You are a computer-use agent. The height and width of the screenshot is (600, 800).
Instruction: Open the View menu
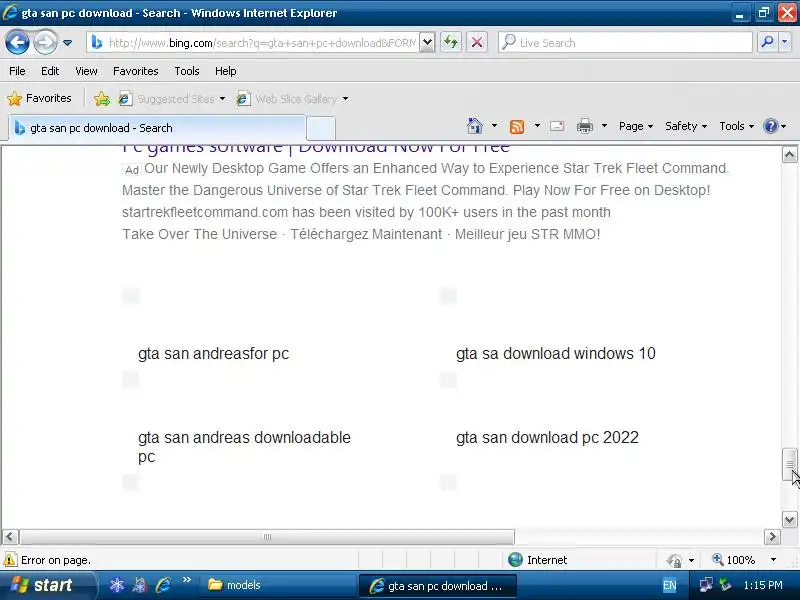[86, 71]
